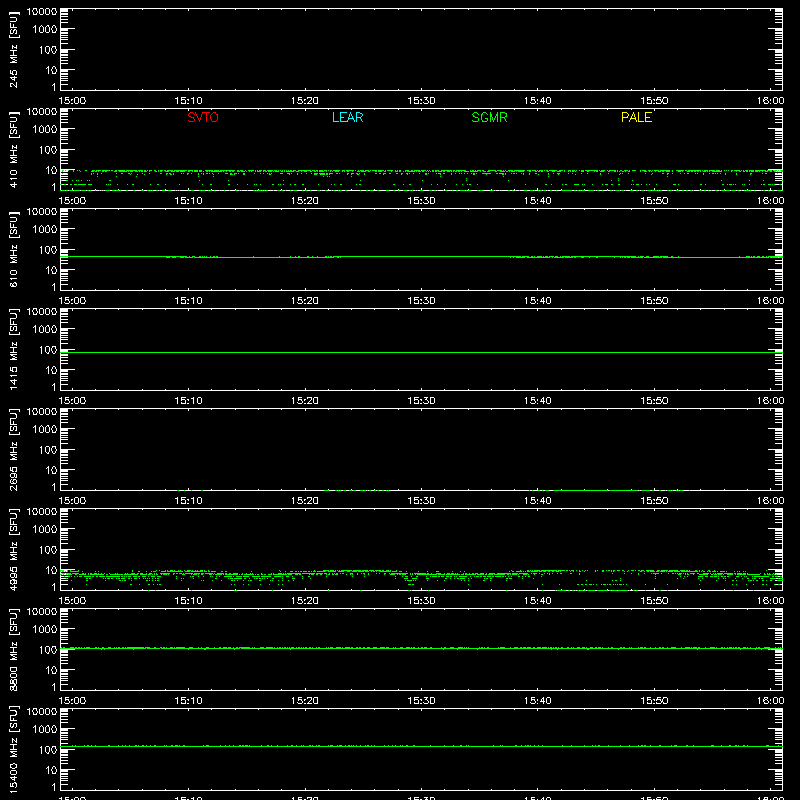Select the 610 MHz [SFU] axis title
Viewport: 800px width, 800px height.
(13, 249)
